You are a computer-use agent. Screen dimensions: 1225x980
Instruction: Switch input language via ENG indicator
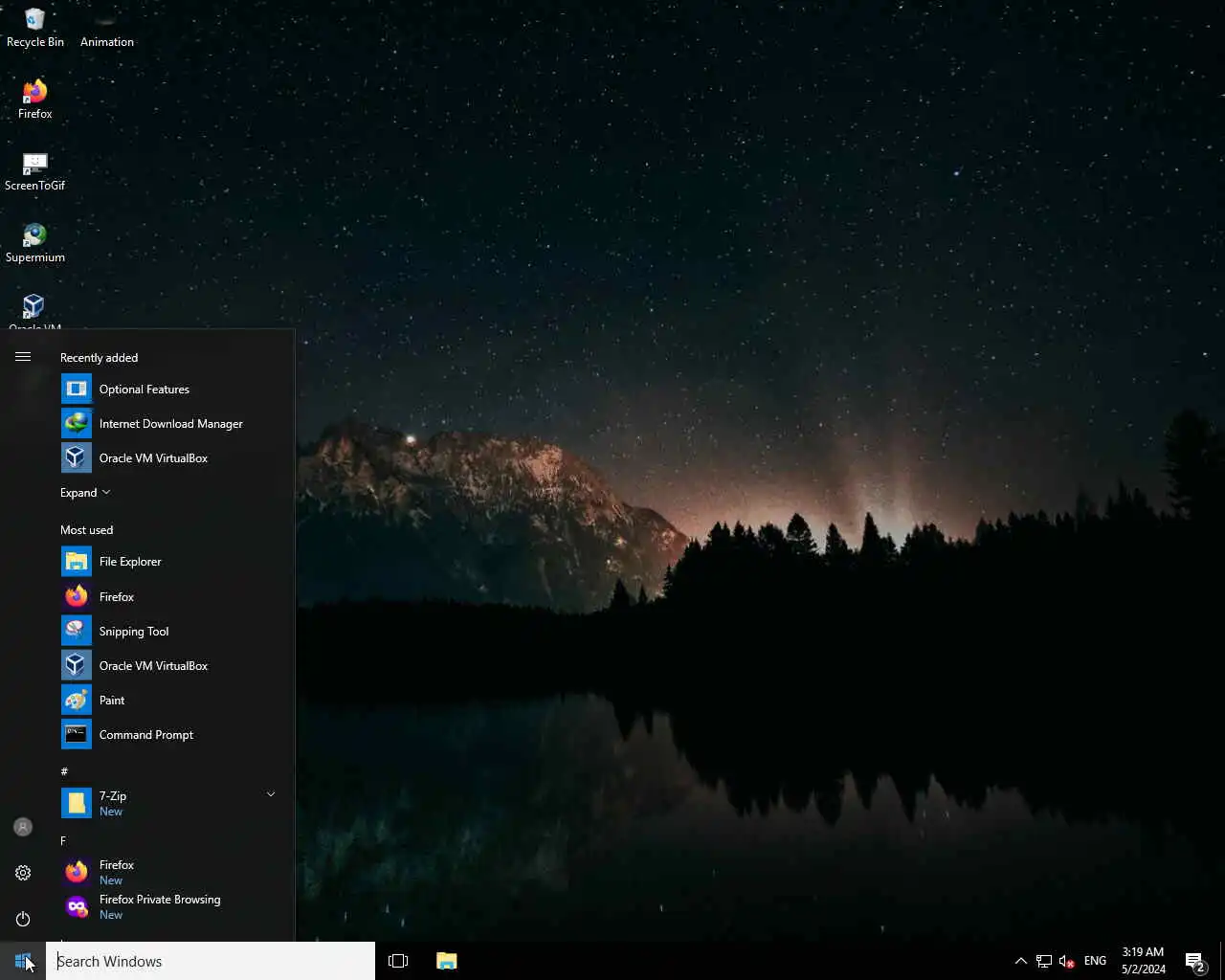1095,961
